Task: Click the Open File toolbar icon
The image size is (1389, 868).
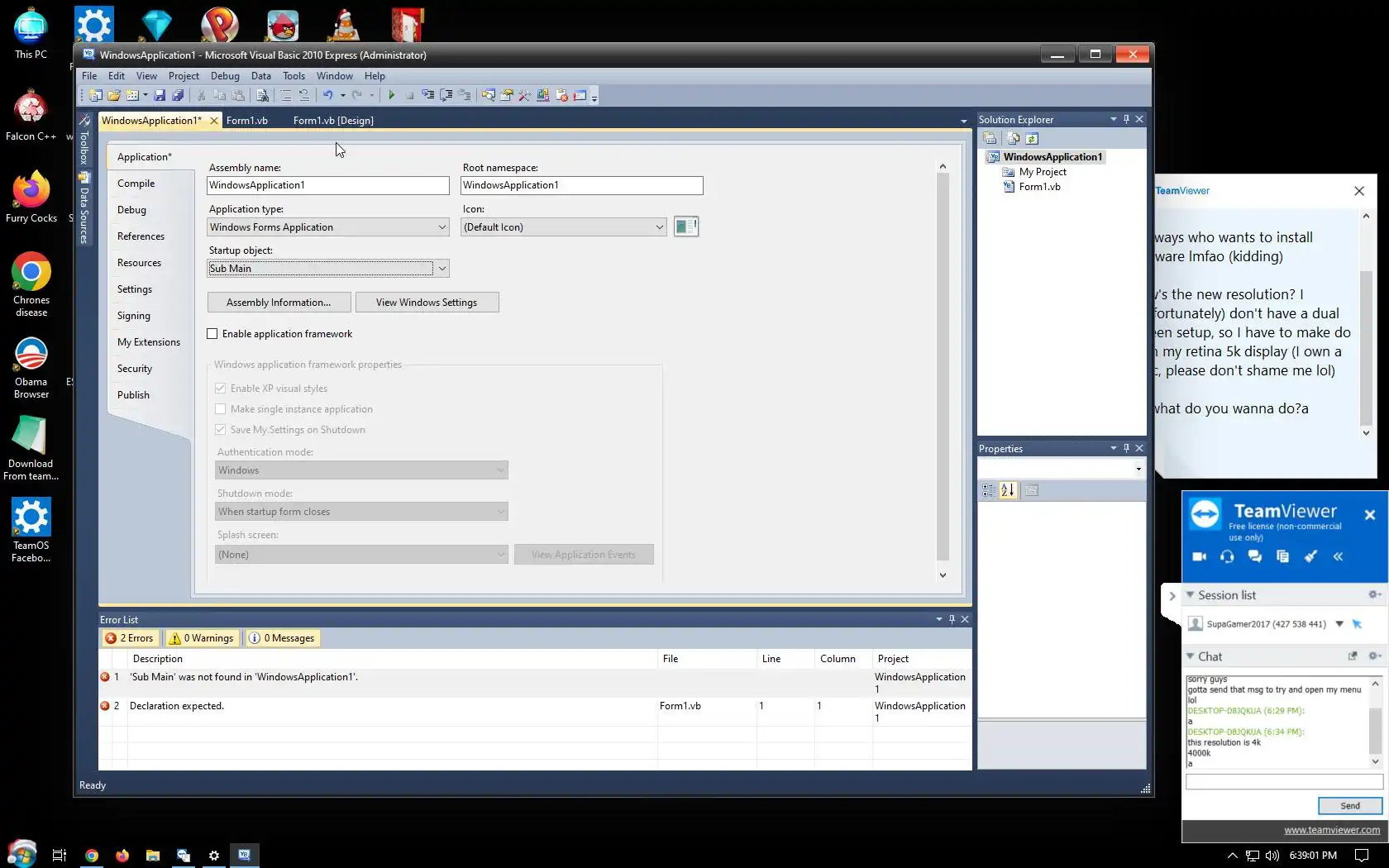Action: (x=114, y=95)
